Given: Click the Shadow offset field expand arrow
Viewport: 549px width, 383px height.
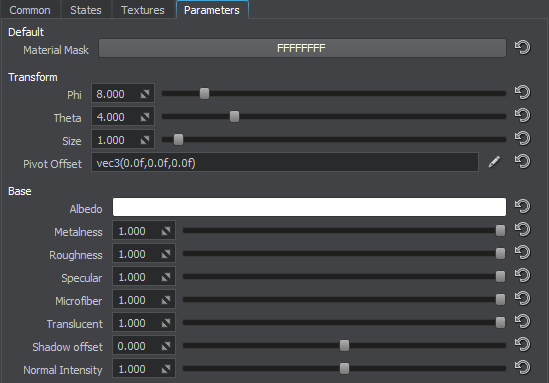Looking at the screenshot, I should tap(166, 346).
